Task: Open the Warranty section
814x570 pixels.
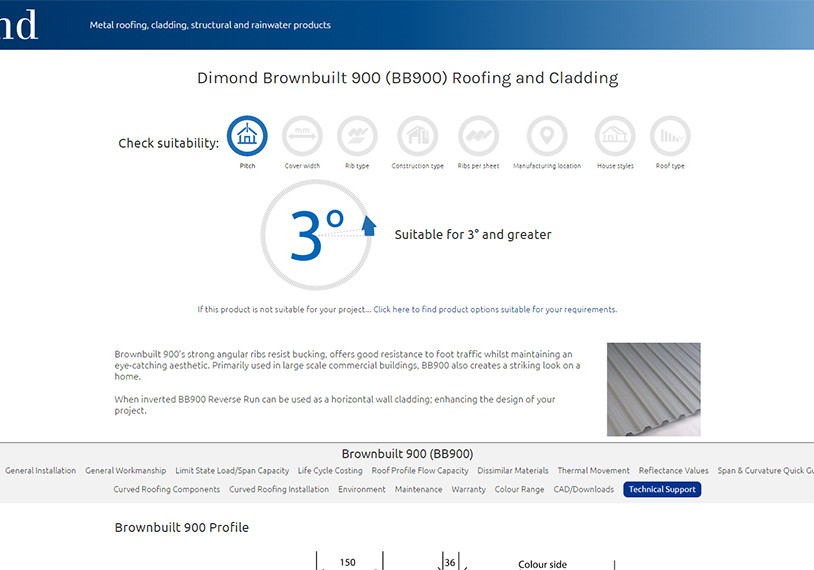Action: point(468,489)
